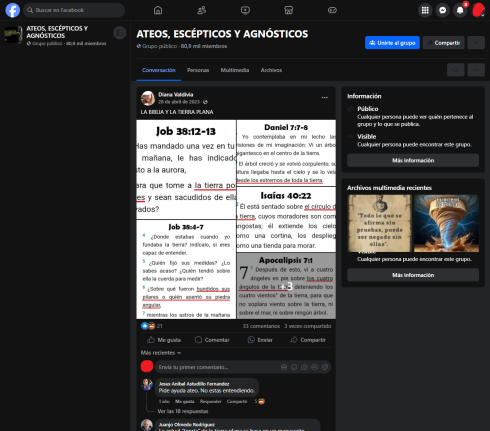Open the Watch video icon
The width and height of the screenshot is (490, 431).
coord(245,10)
